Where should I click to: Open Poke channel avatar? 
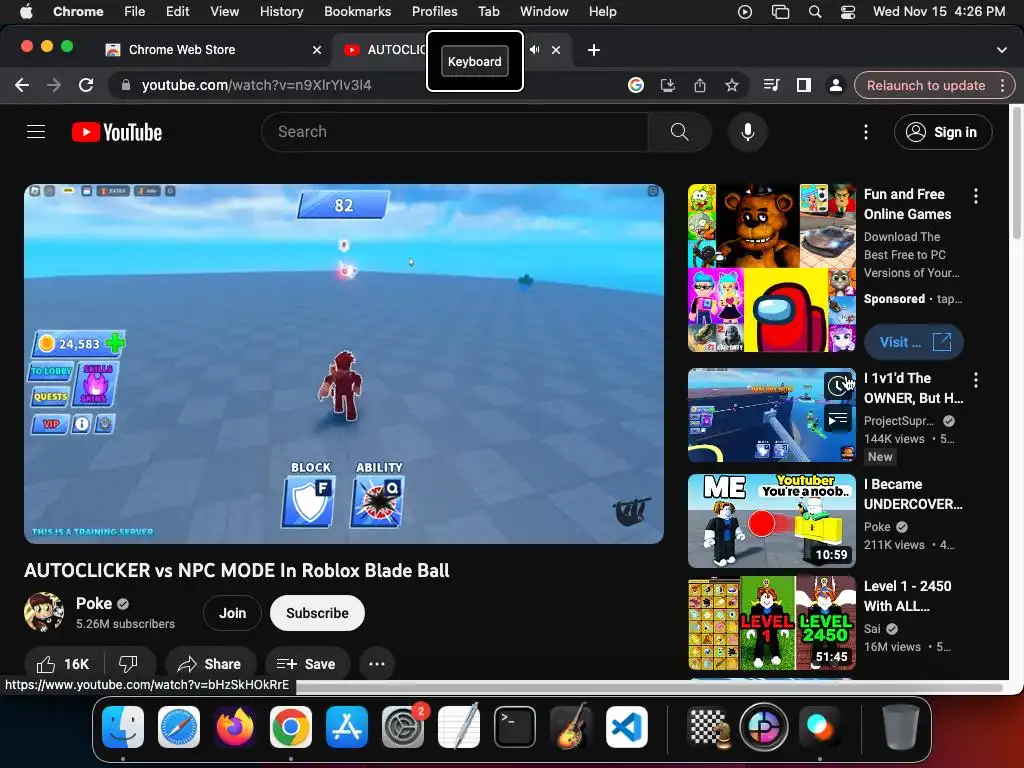44,613
